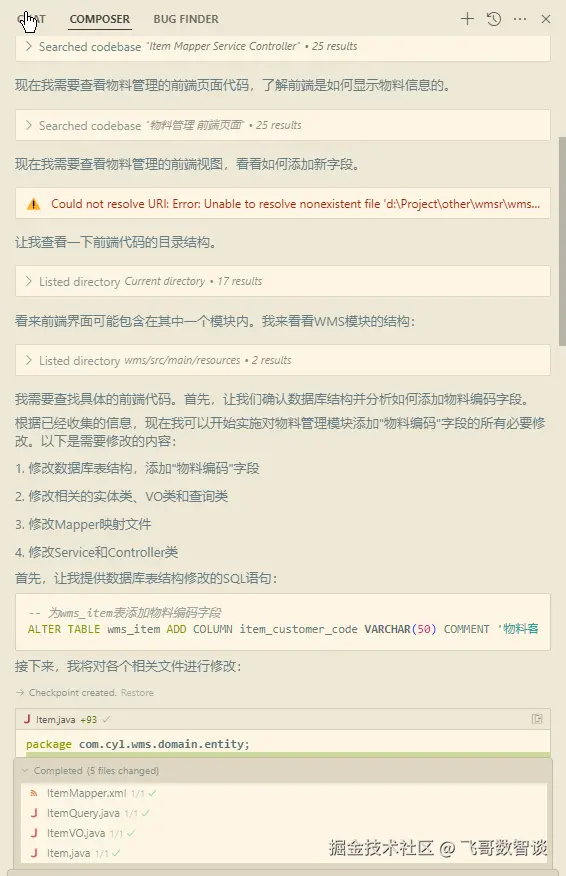Click ItemMapper.xml file icon
The image size is (566, 876).
click(34, 793)
